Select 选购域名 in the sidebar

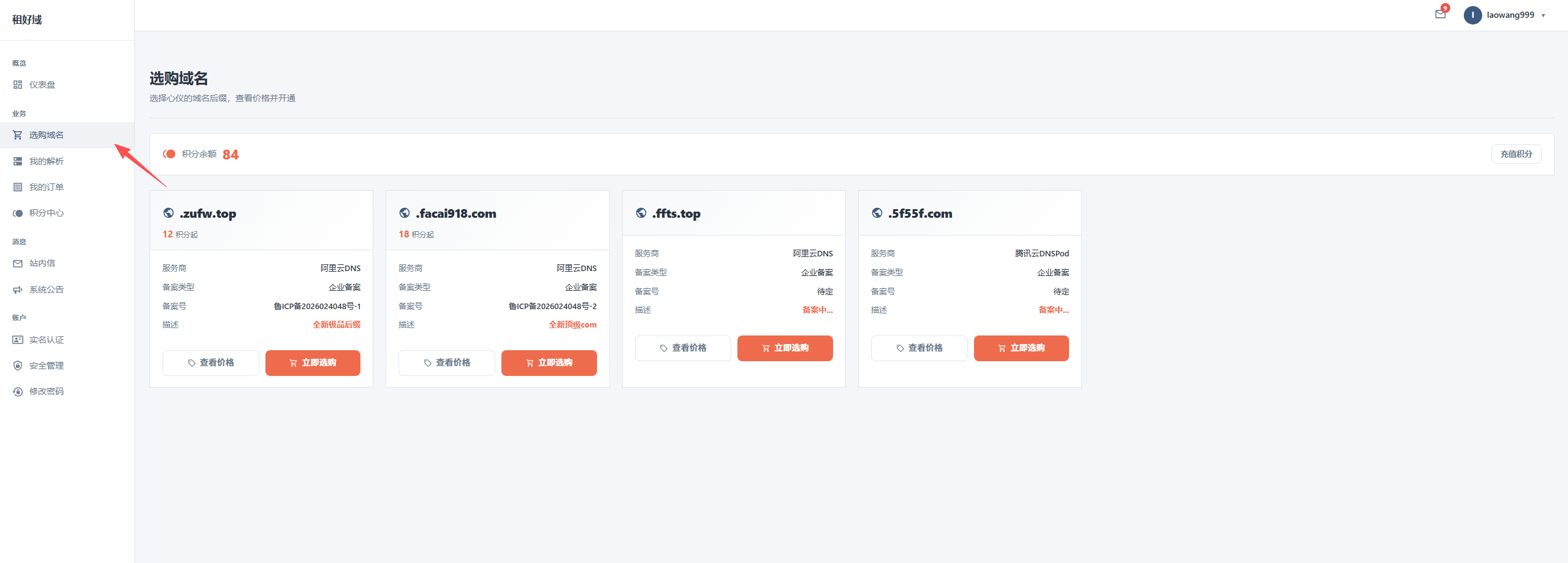coord(67,135)
